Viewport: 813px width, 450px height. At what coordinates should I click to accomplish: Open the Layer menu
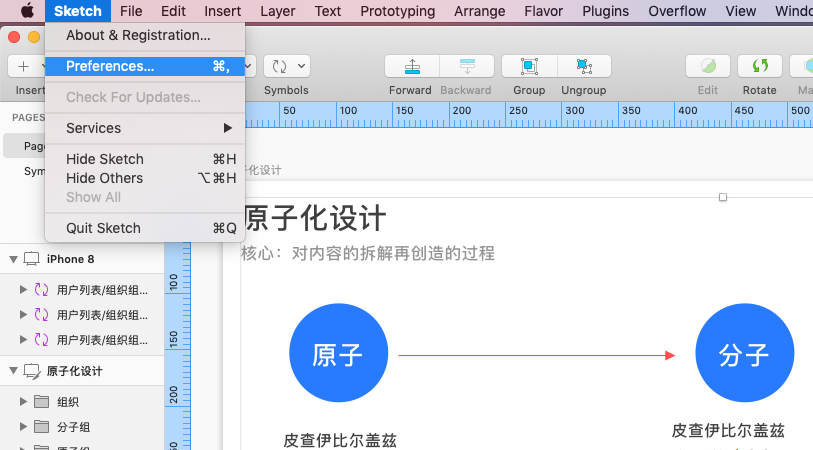(277, 11)
